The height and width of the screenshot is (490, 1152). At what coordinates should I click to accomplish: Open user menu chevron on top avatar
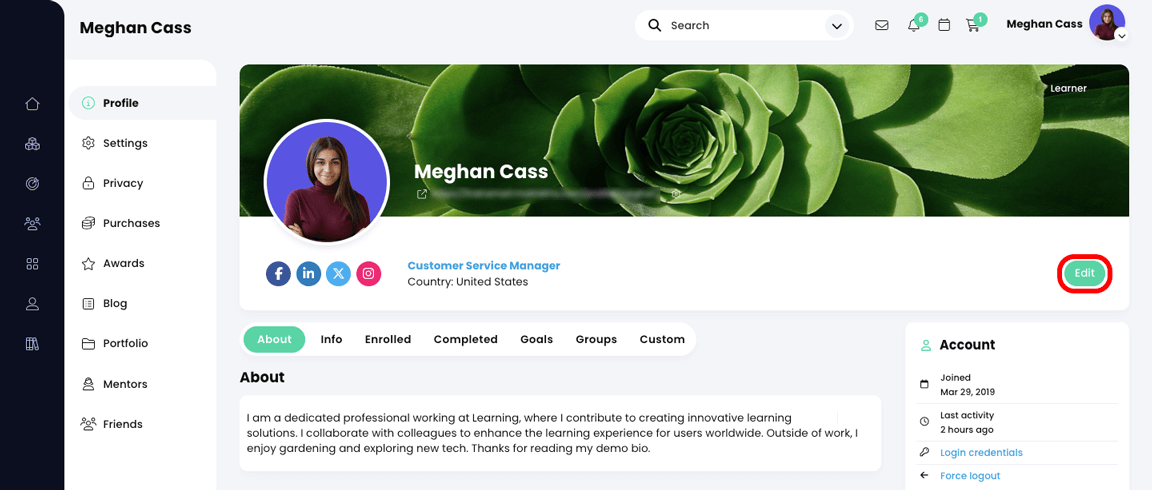point(1121,35)
